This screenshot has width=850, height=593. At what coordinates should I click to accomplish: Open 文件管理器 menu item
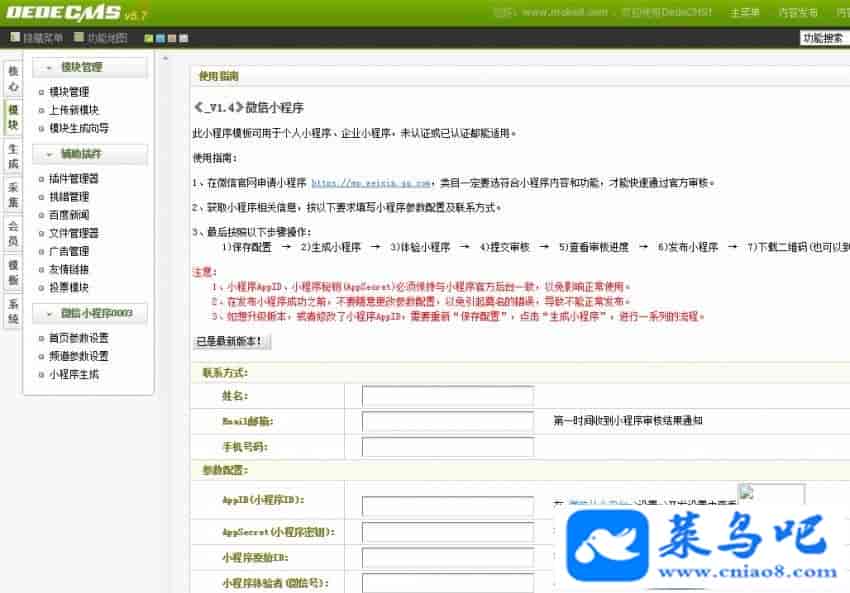74,233
